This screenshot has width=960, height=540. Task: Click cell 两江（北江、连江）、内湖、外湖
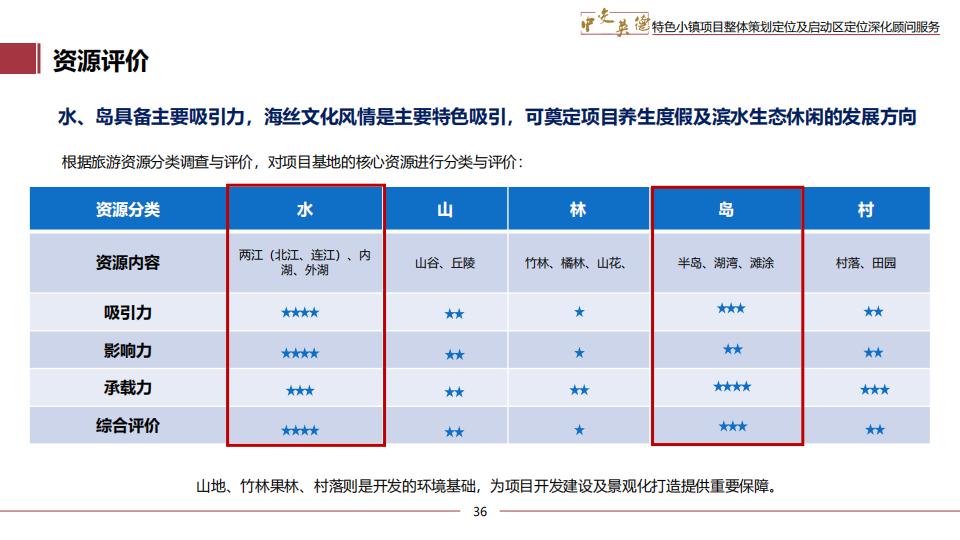tap(305, 263)
